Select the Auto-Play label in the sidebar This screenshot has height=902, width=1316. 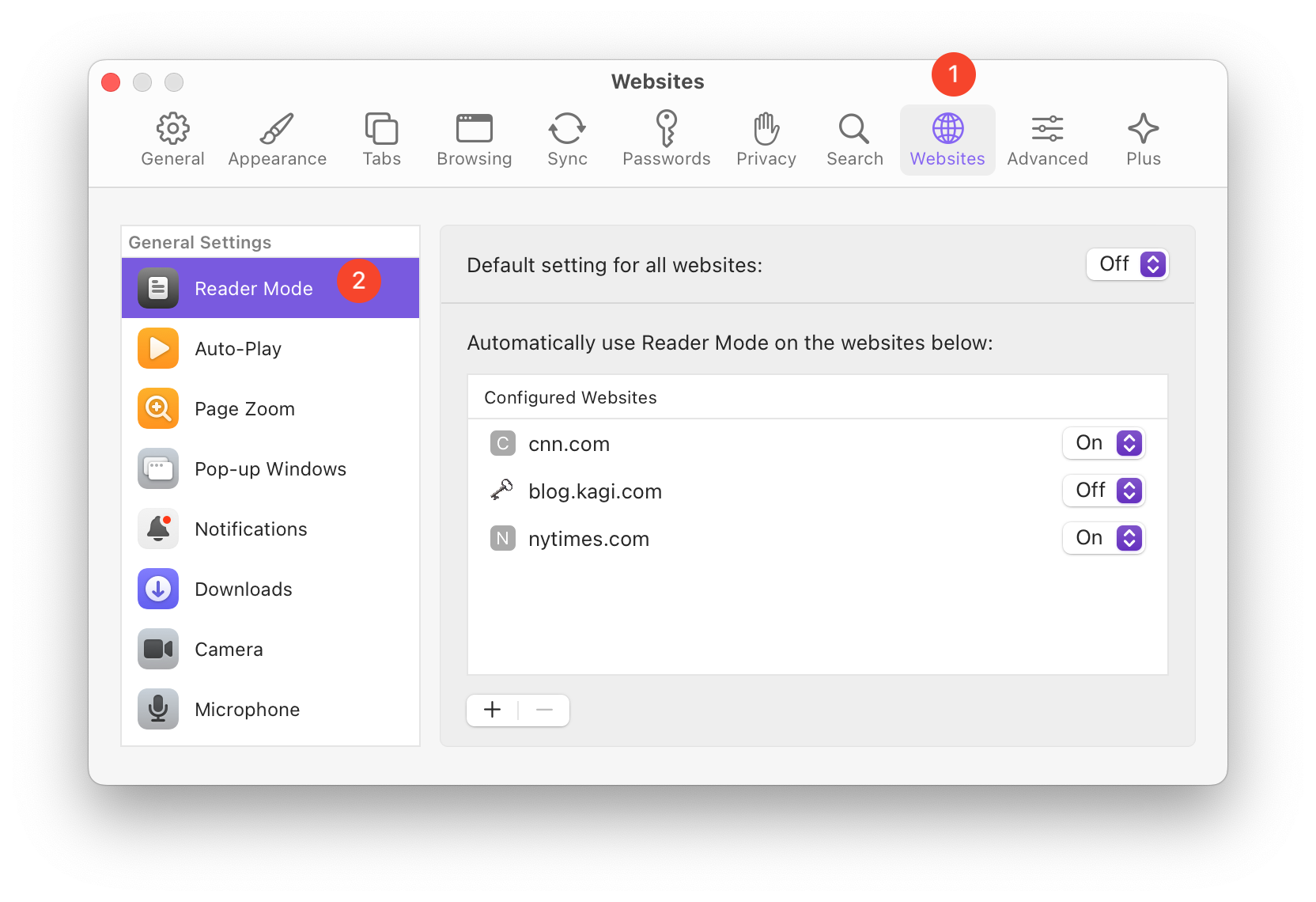(x=238, y=349)
